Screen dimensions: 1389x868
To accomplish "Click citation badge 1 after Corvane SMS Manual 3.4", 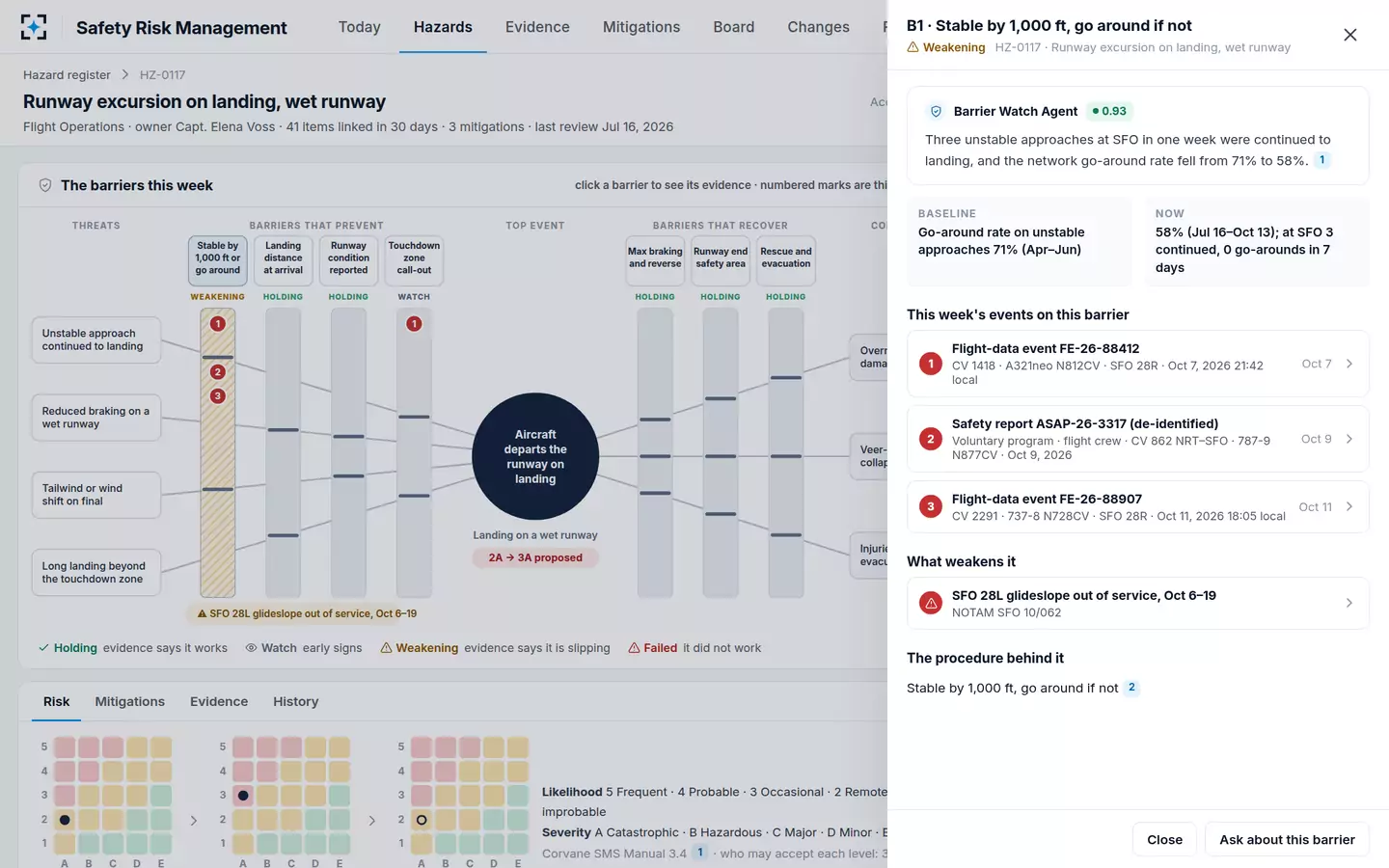I will point(700,853).
